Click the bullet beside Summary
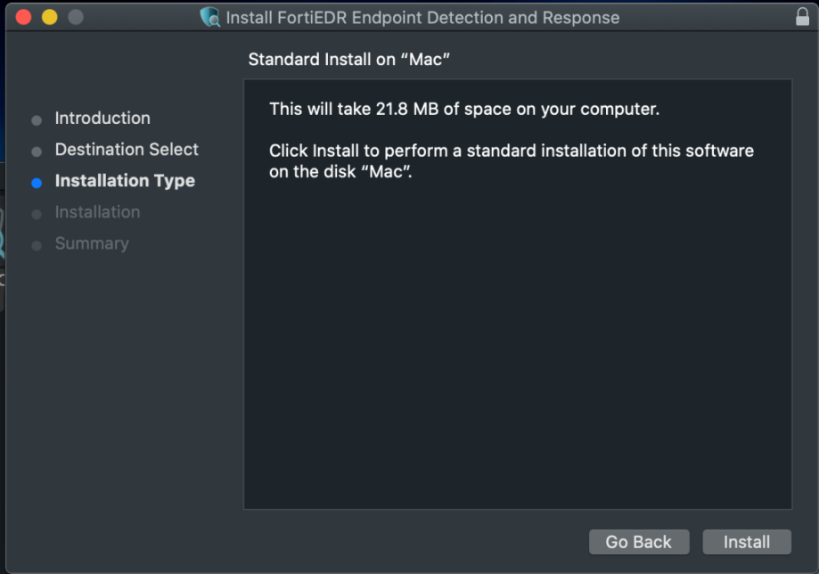The height and width of the screenshot is (574, 819). click(x=37, y=245)
